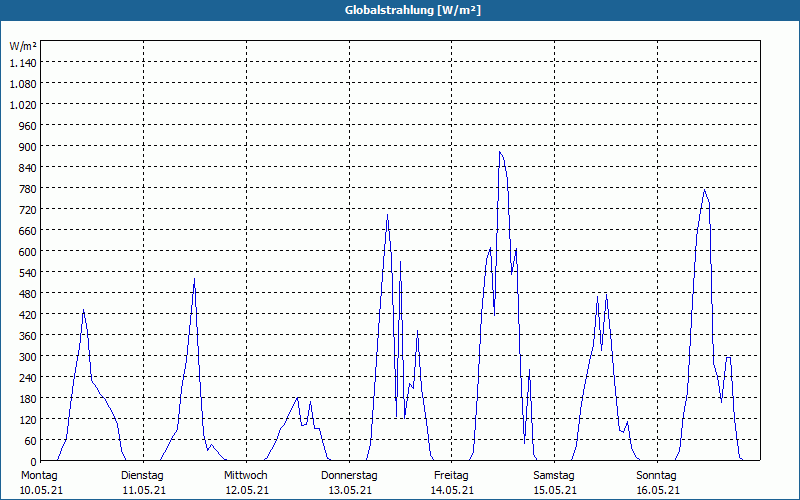Select the Dienstag day label
The height and width of the screenshot is (500, 800).
[142, 476]
